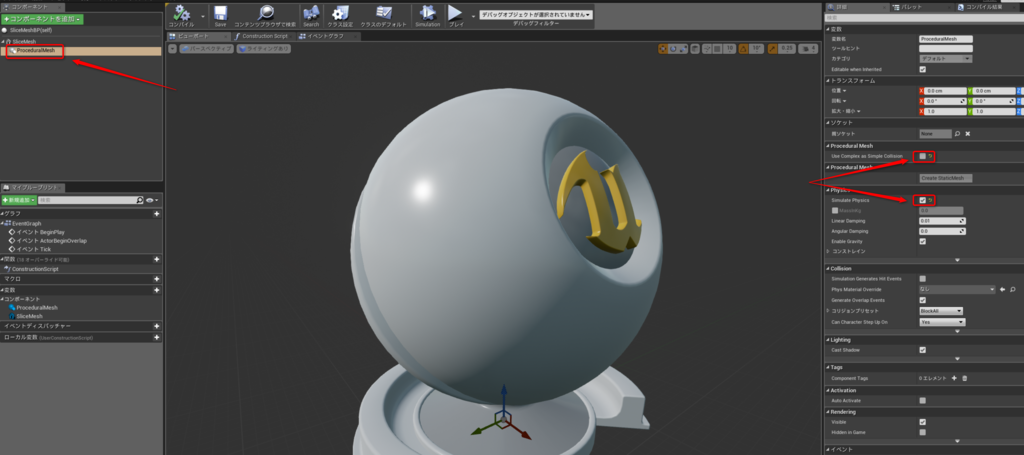The height and width of the screenshot is (455, 1024).
Task: Save the blueprint
Action: 221,15
